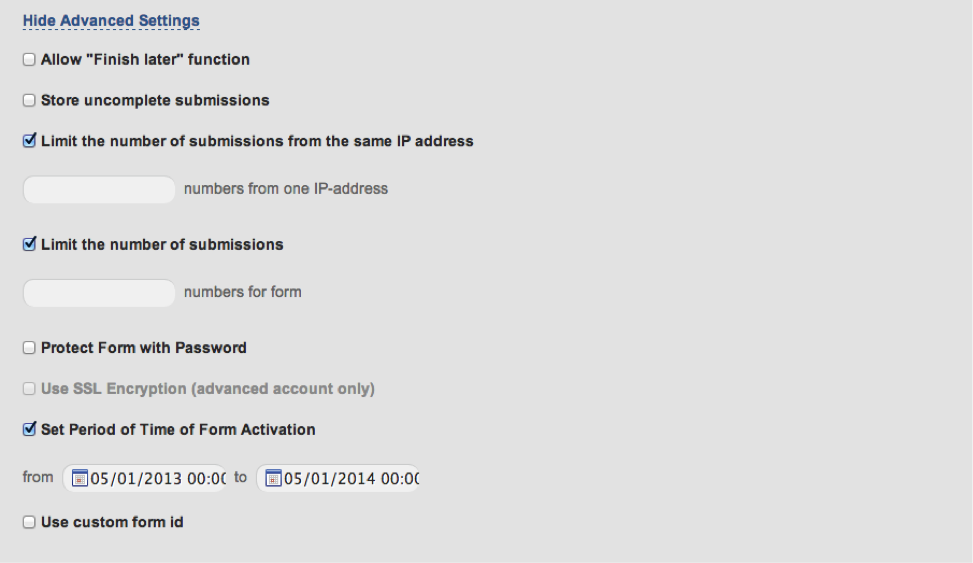Collapse settings via Hide Advanced Settings link
Screen dimensions: 973x563
click(x=111, y=20)
